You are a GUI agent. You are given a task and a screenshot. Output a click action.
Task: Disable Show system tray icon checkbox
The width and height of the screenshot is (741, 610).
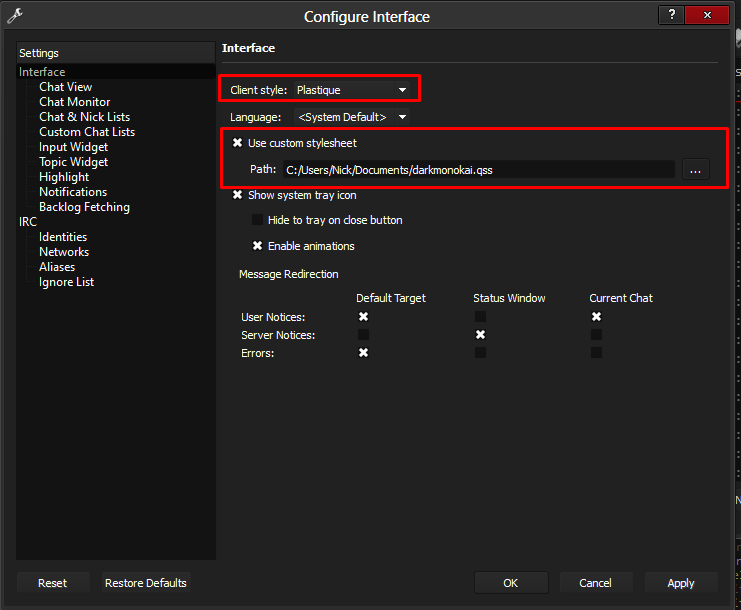[x=238, y=195]
